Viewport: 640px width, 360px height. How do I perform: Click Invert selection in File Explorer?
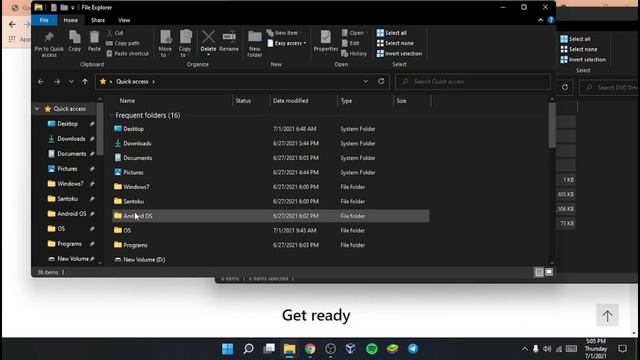(x=399, y=53)
